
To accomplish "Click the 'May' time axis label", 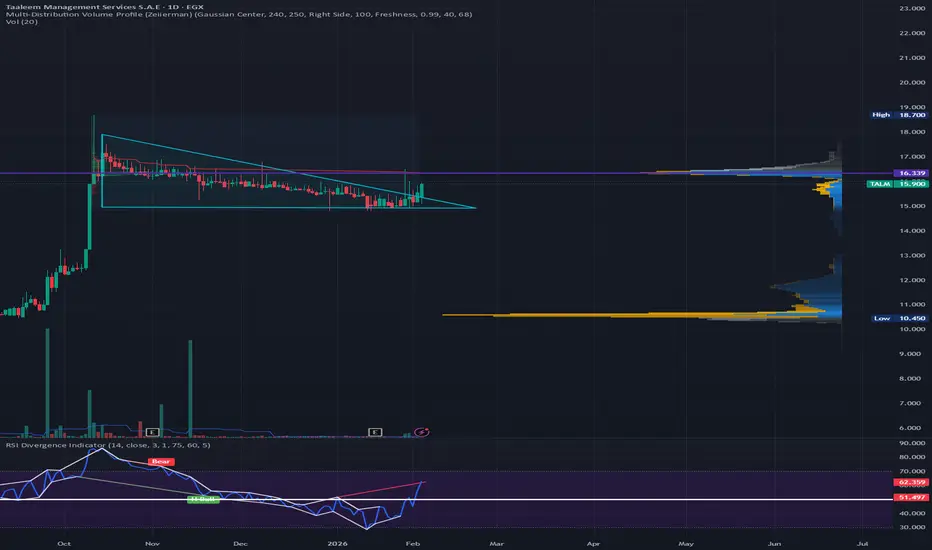I will [x=686, y=543].
